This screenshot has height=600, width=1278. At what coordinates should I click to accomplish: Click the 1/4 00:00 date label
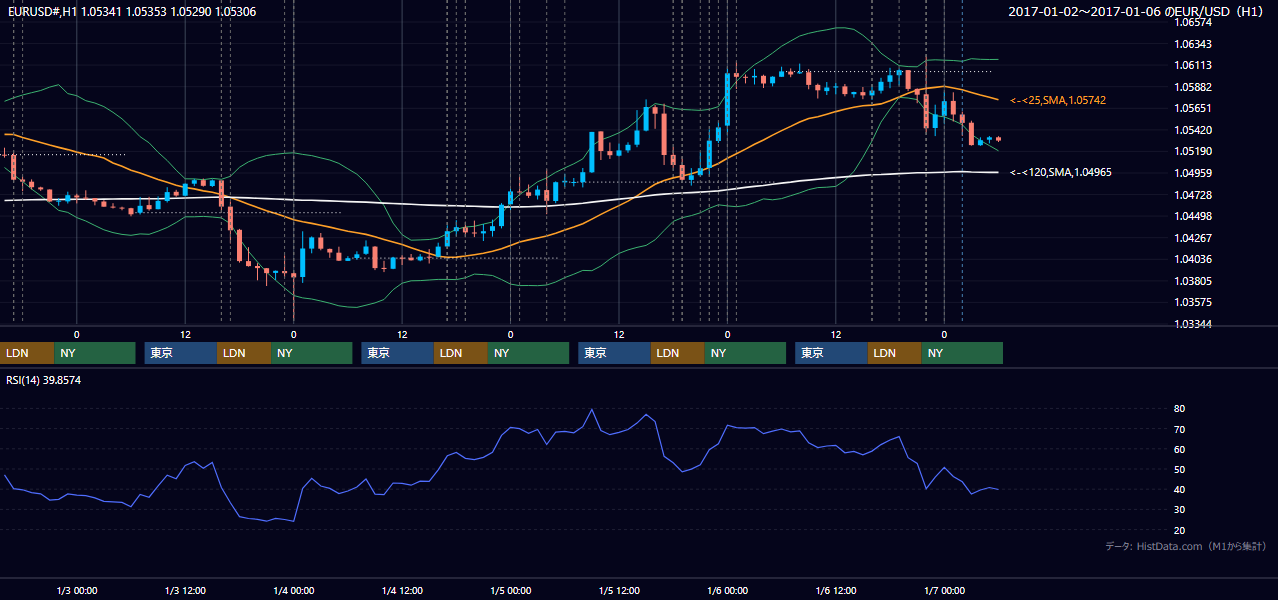[294, 590]
